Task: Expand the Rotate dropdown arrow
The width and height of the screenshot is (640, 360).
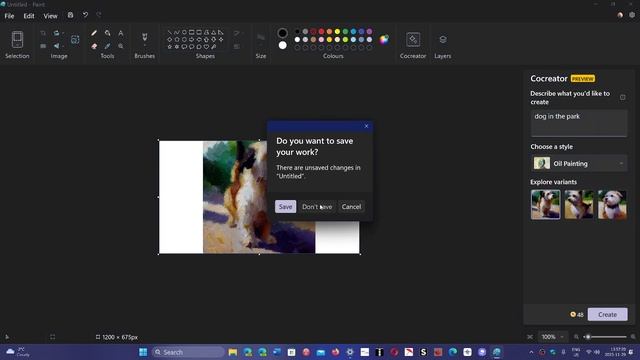Action: (x=63, y=33)
